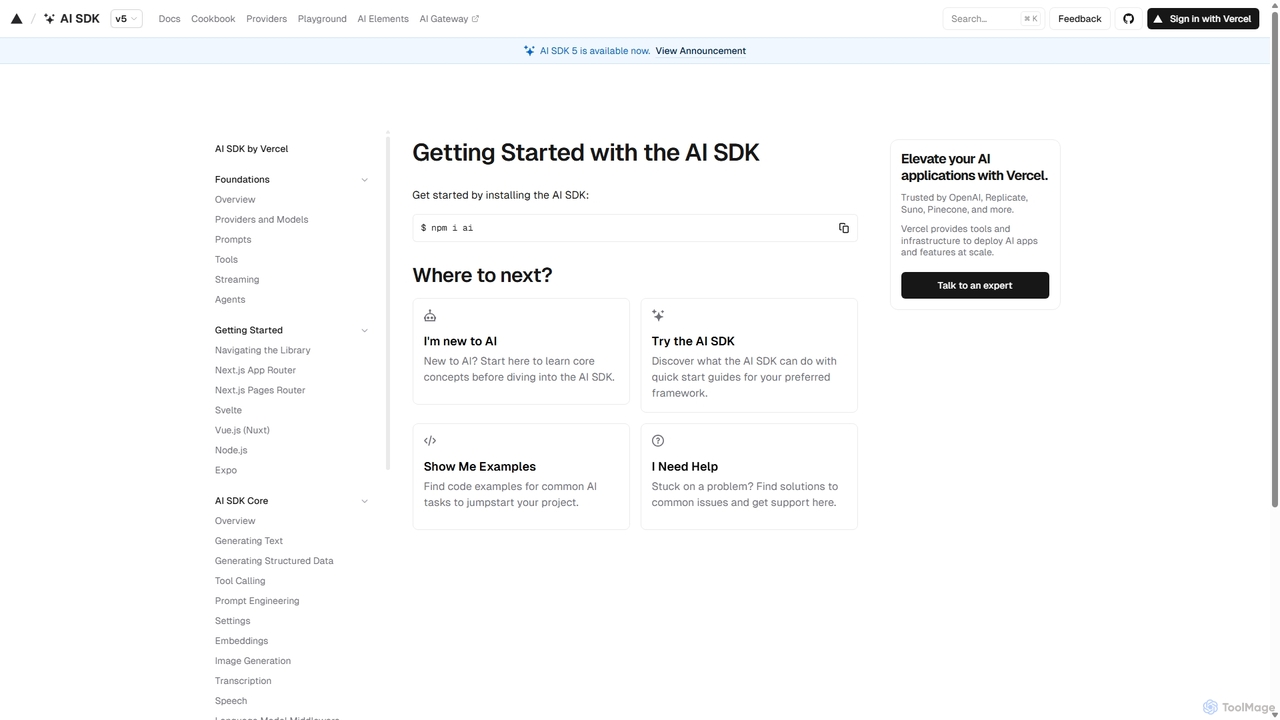Click the Where to next? heading
The height and width of the screenshot is (720, 1280).
point(482,276)
